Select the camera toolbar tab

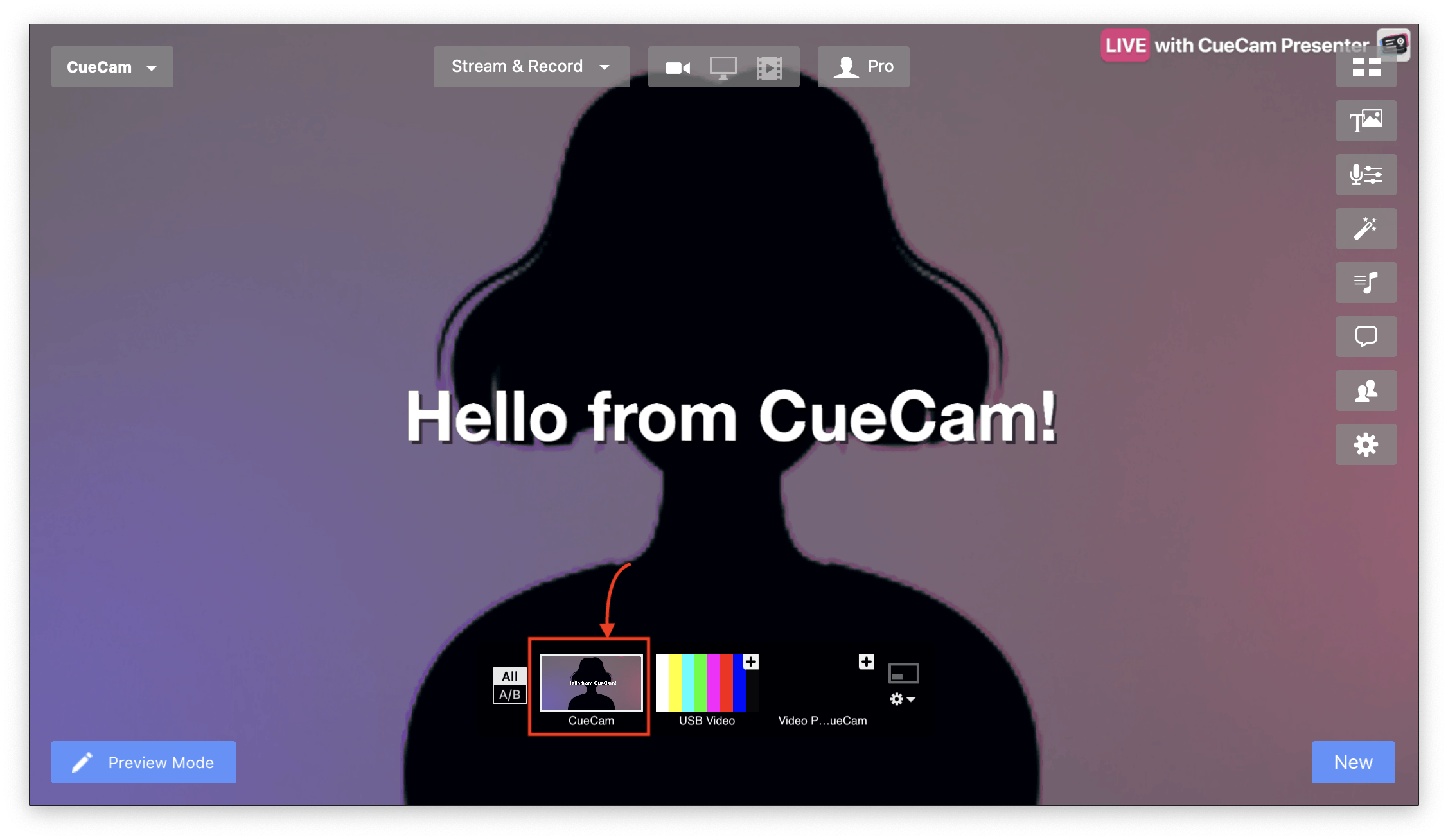click(x=677, y=67)
